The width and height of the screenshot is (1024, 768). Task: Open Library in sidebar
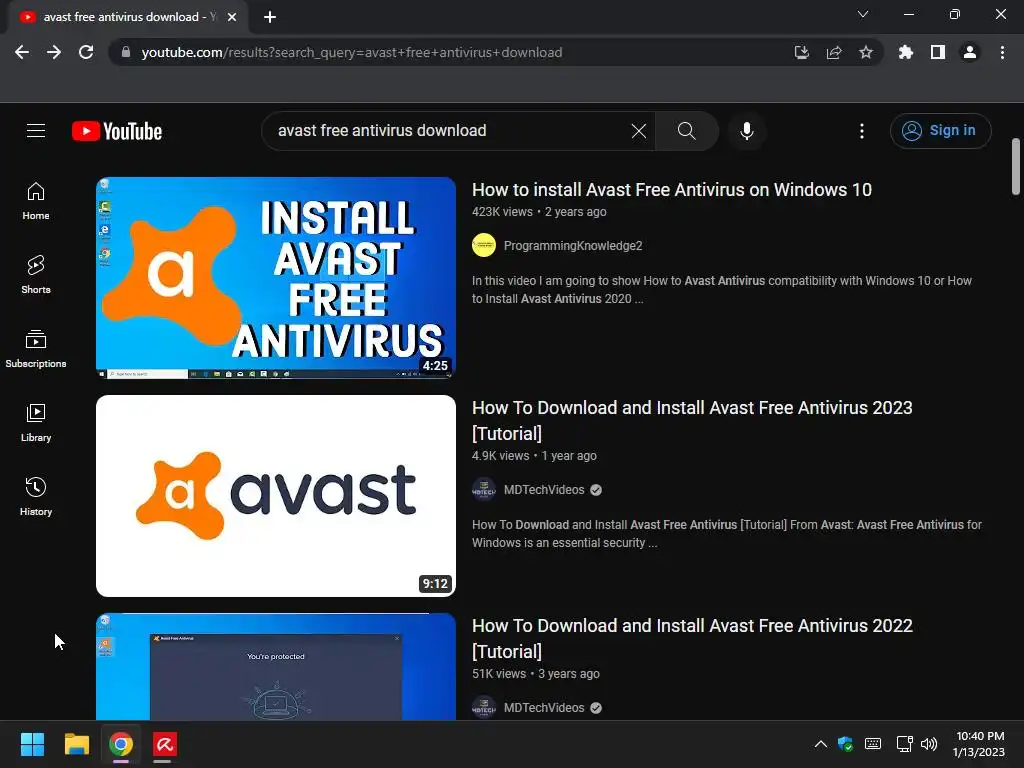coord(36,423)
